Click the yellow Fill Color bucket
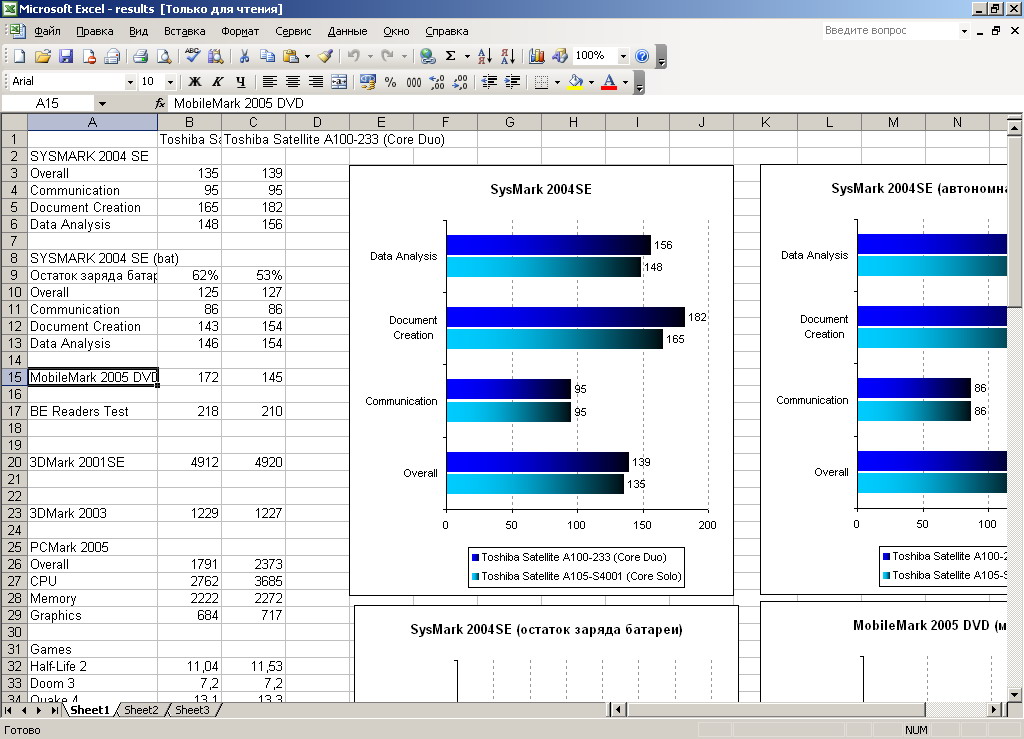1024x739 pixels. click(574, 82)
